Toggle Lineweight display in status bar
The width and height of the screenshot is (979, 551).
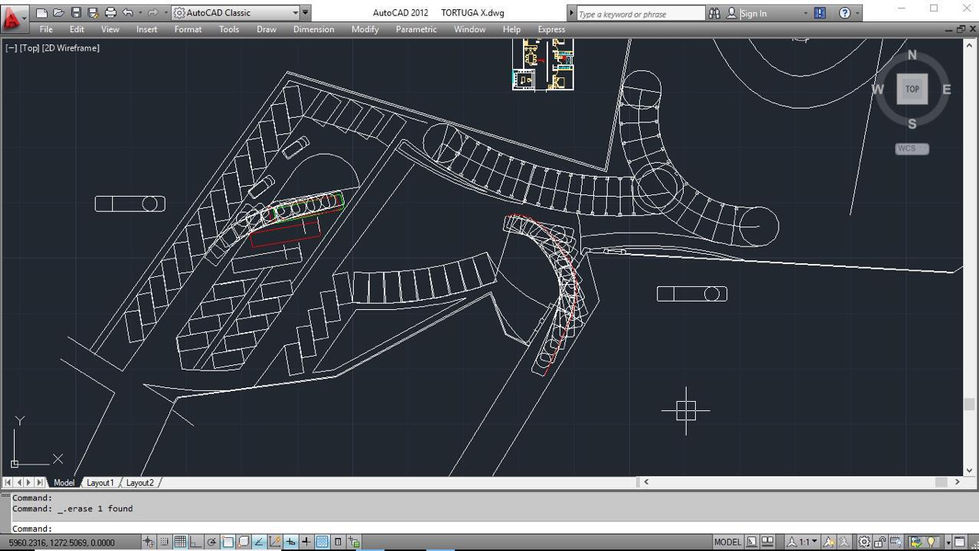[x=306, y=542]
